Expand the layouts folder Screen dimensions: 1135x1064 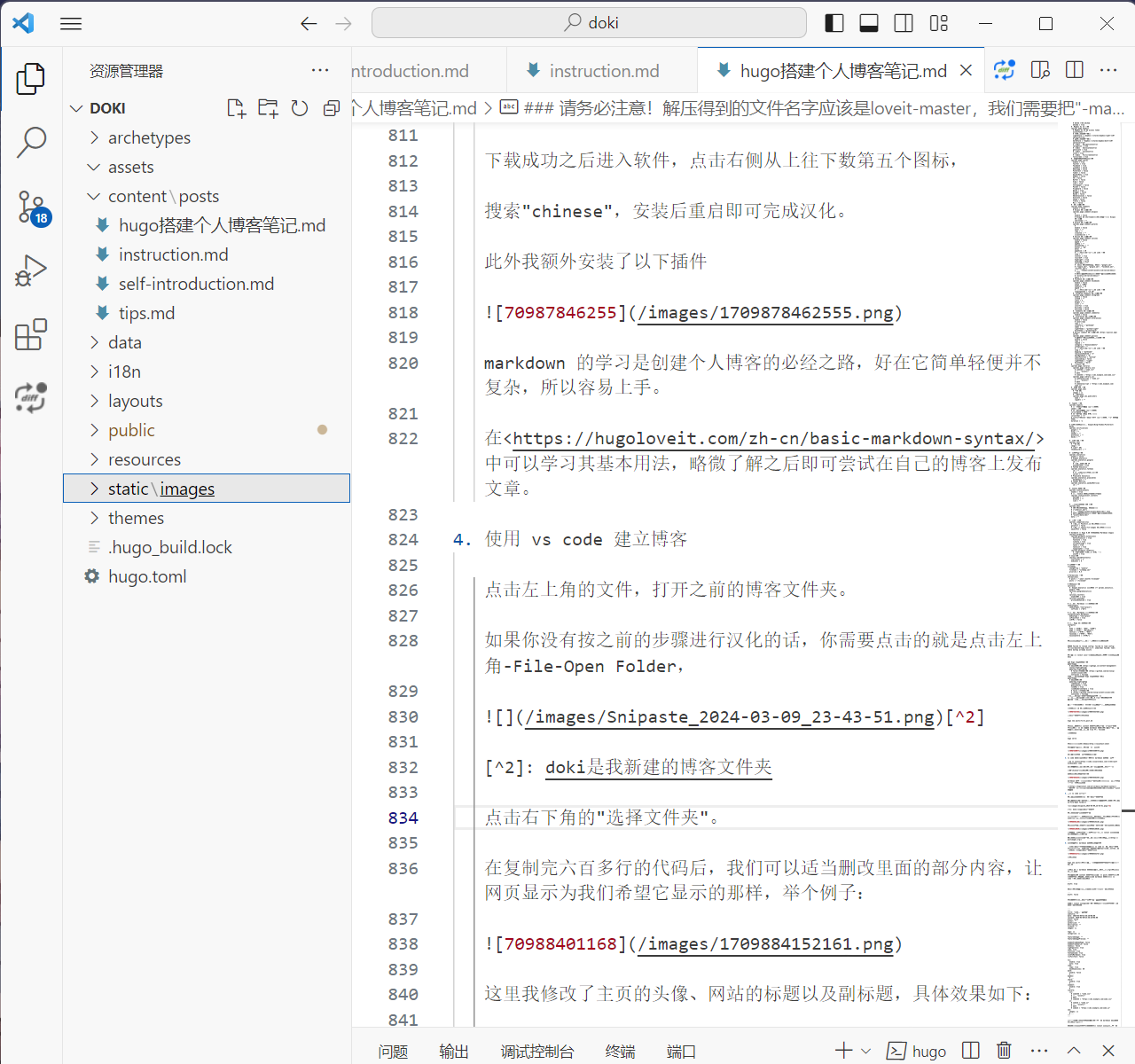(207, 401)
